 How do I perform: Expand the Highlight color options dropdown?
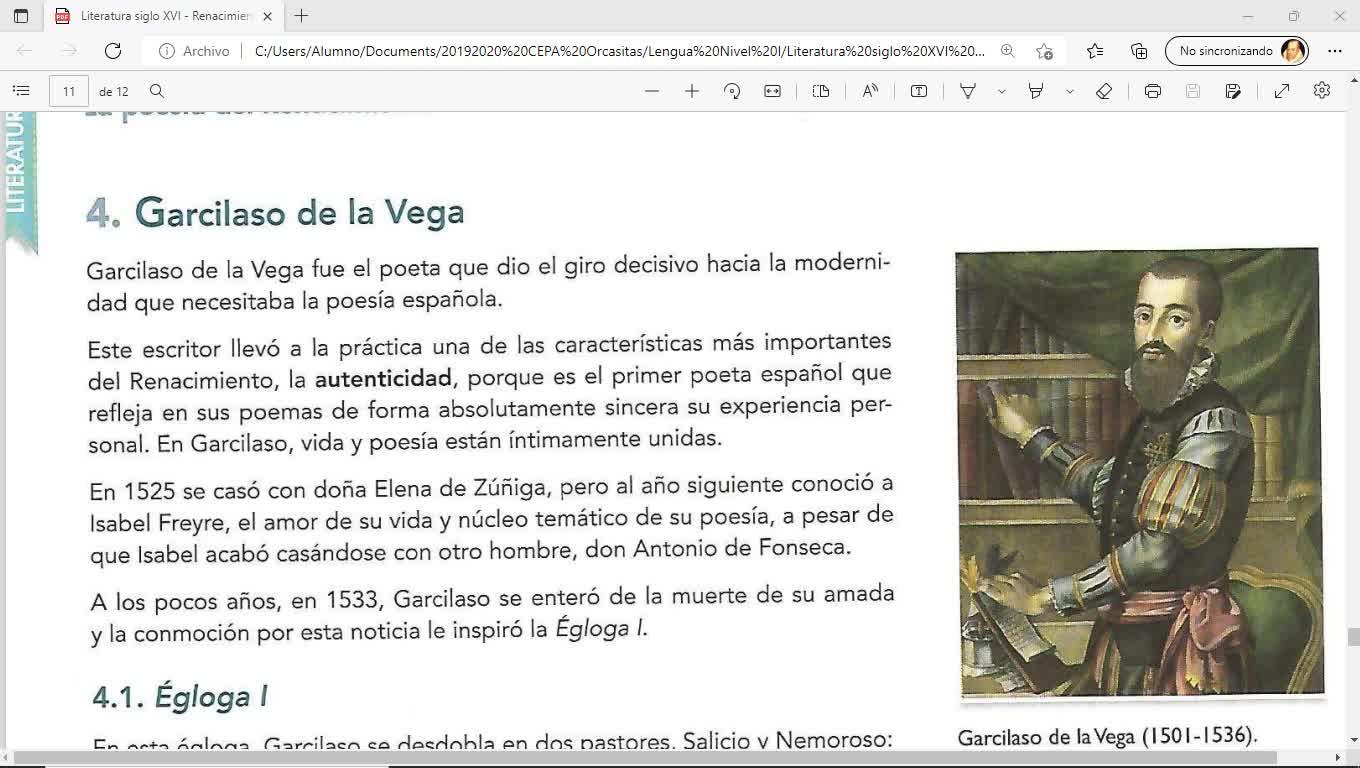pyautogui.click(x=1069, y=91)
